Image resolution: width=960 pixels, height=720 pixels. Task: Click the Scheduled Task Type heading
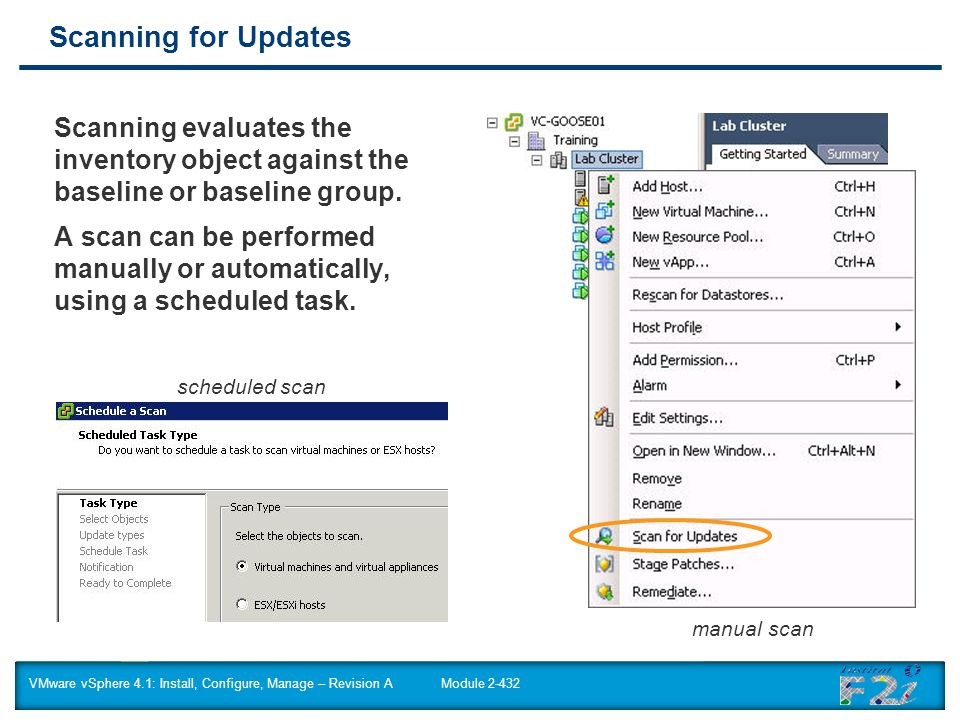click(x=138, y=435)
